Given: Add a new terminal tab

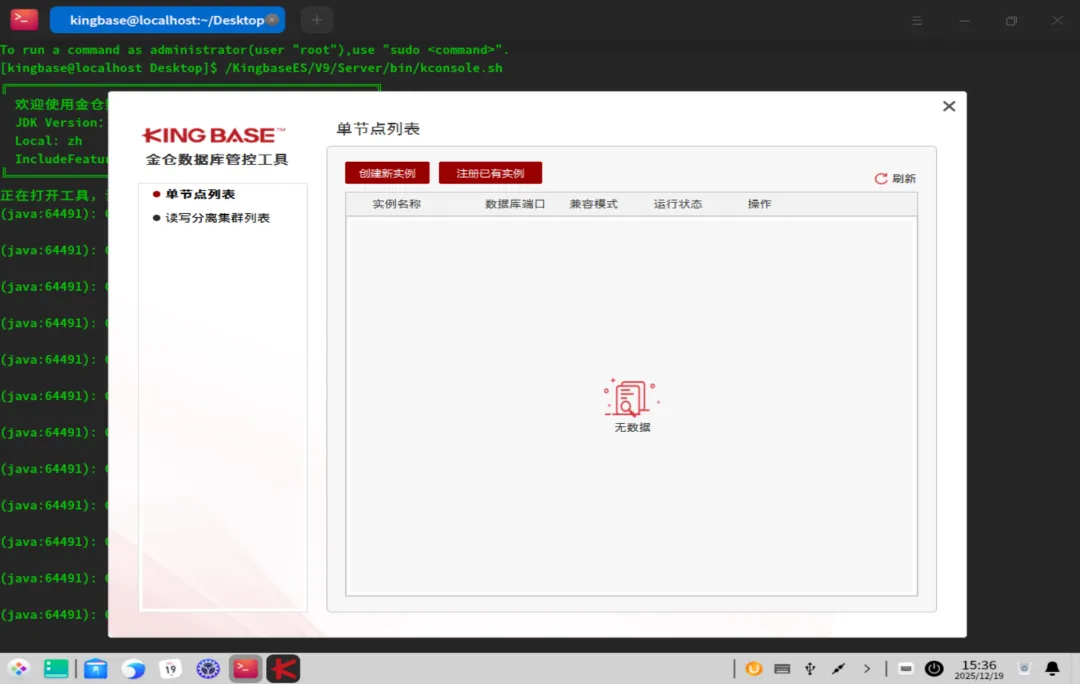Looking at the screenshot, I should 317,20.
